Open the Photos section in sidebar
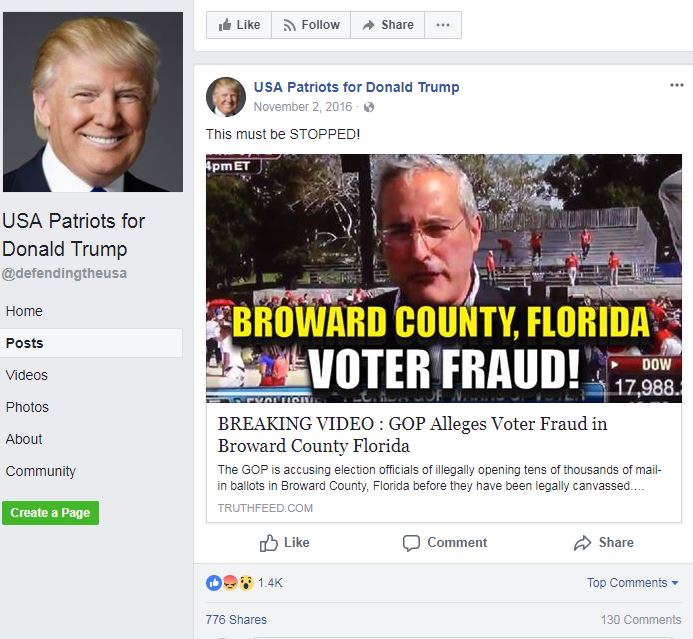 point(27,407)
